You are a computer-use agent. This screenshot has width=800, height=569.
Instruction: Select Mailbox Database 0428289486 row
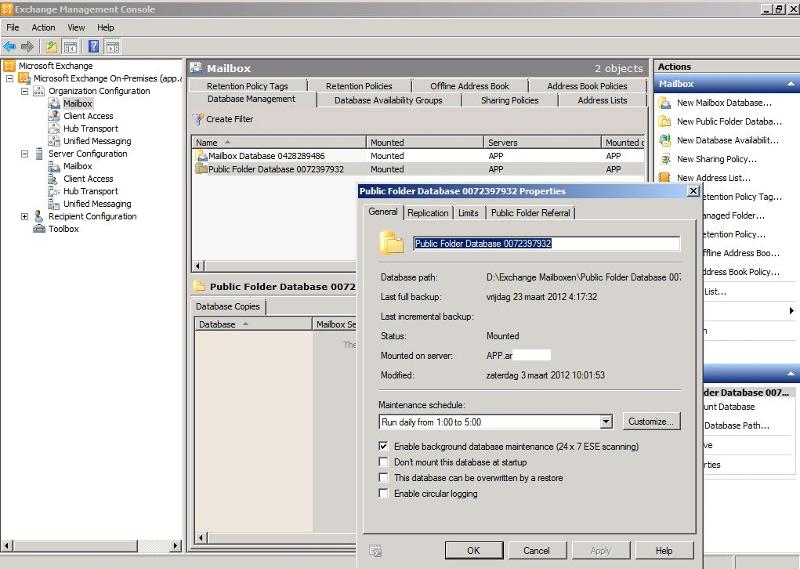click(x=418, y=156)
